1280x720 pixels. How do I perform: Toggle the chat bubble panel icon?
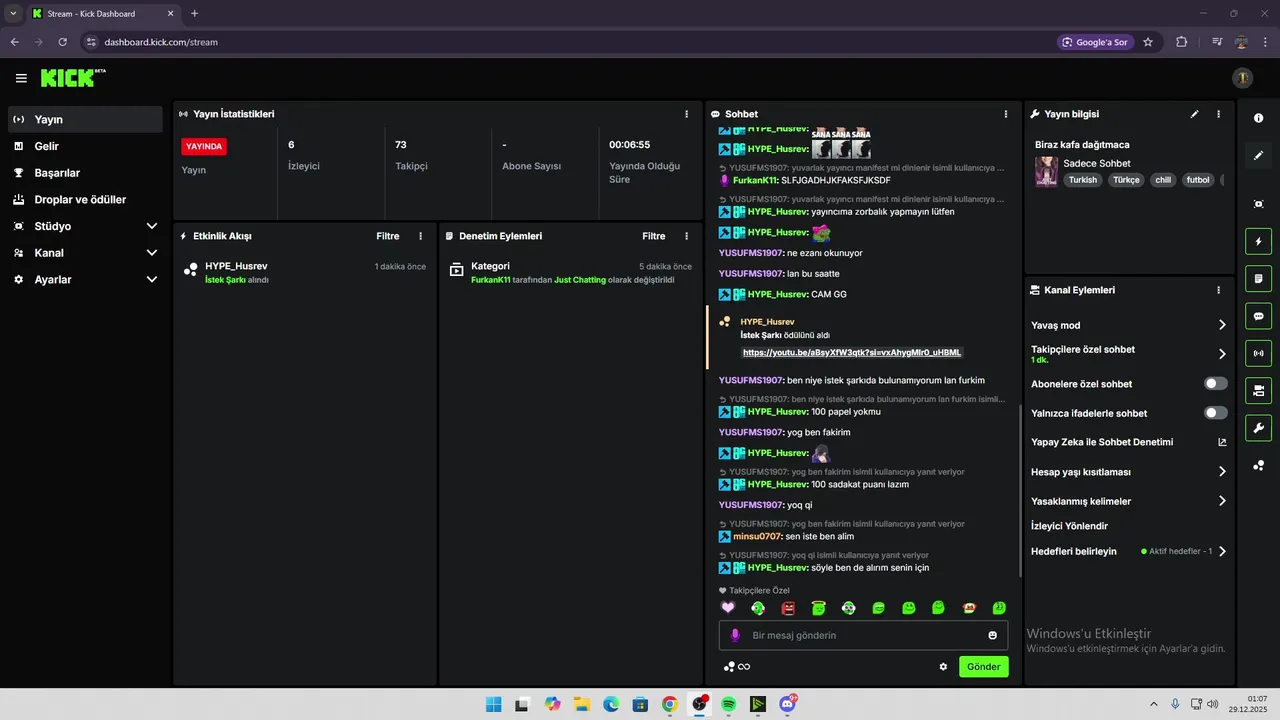pos(1258,316)
